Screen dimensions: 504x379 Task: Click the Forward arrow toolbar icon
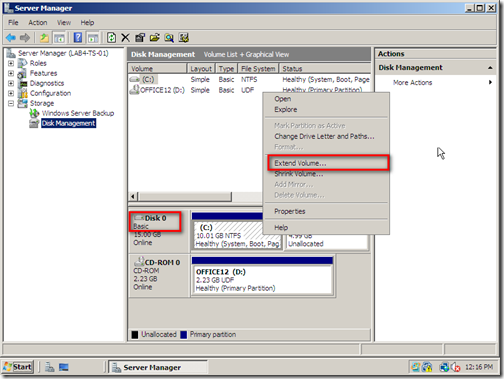pyautogui.click(x=25, y=38)
